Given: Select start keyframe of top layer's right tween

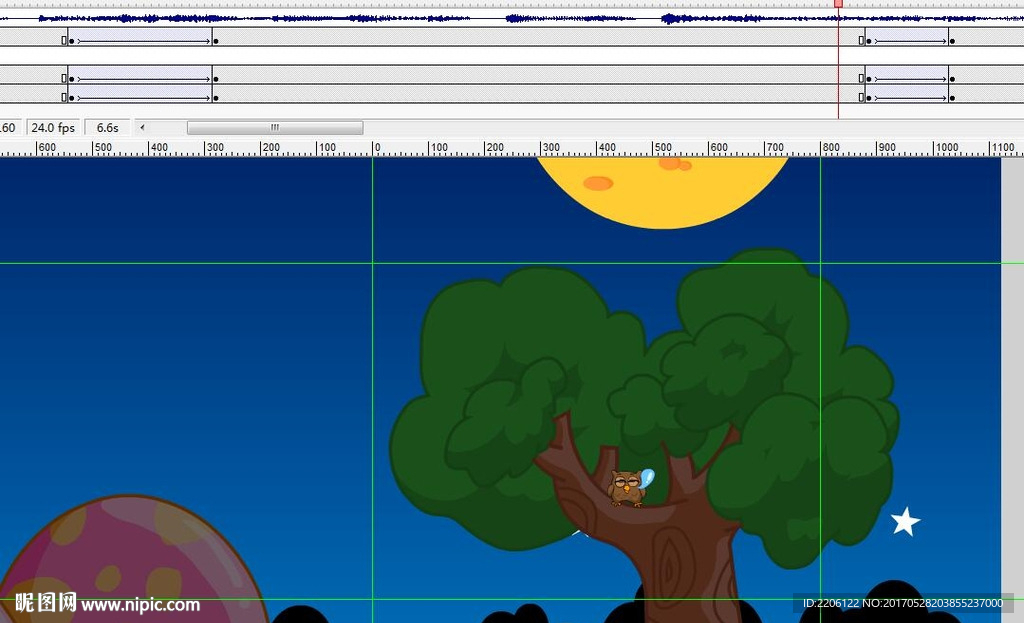Looking at the screenshot, I should 869,41.
